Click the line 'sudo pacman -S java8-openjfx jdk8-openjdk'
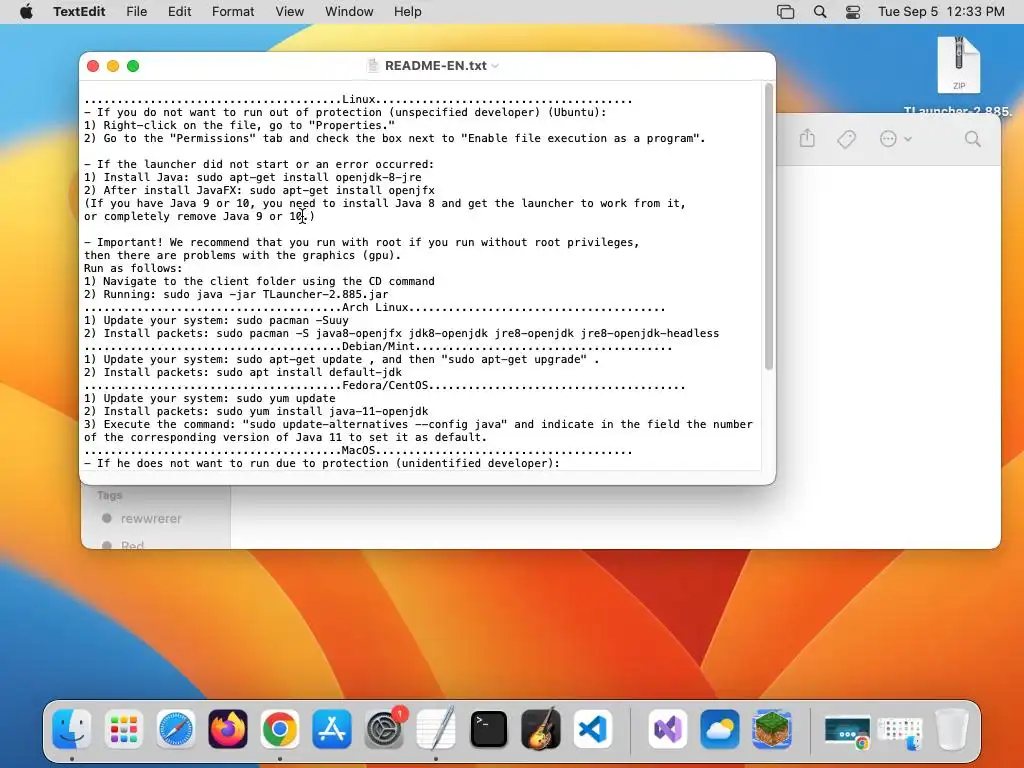 [401, 333]
